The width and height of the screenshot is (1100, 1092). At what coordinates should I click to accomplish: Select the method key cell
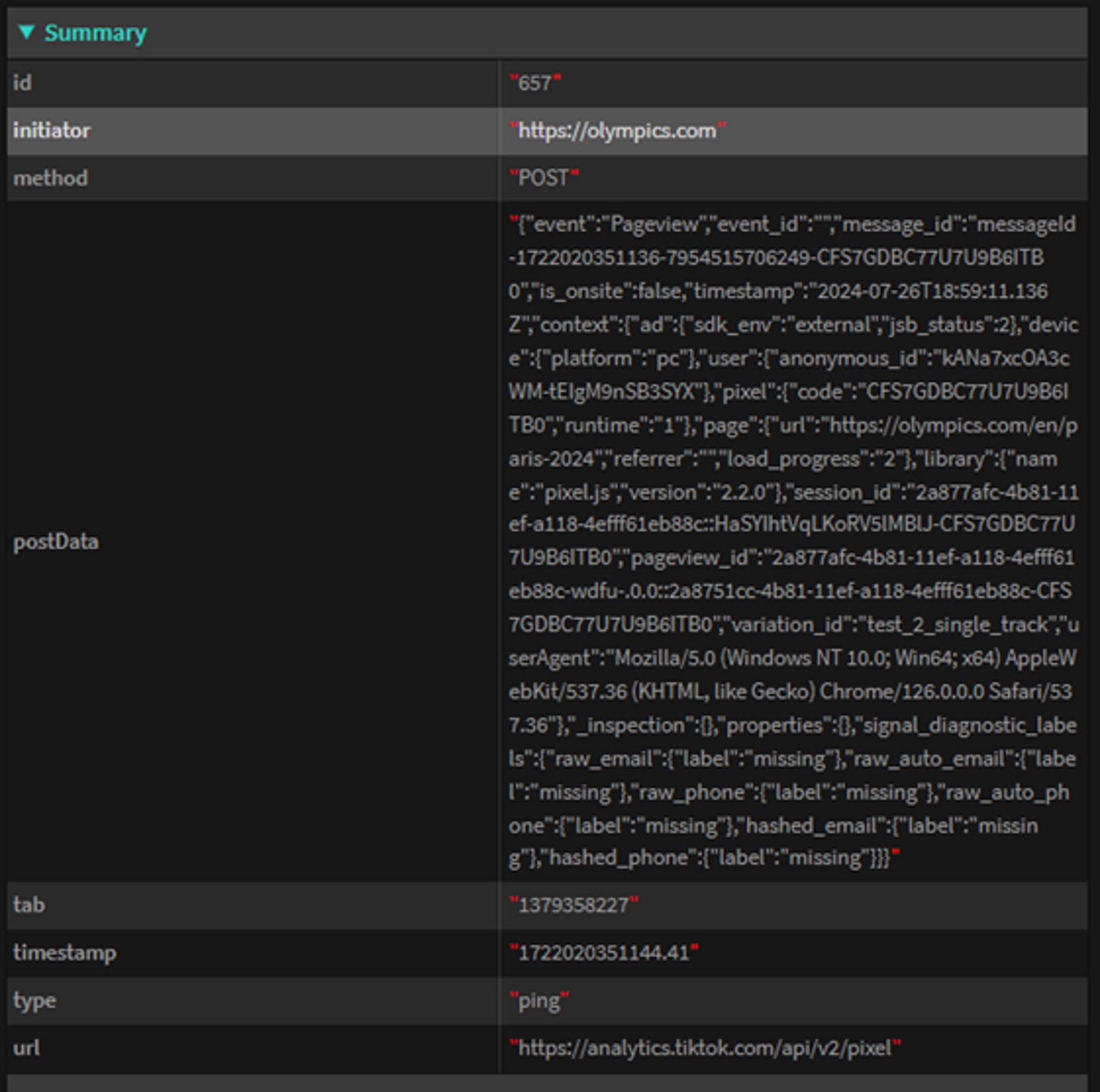pos(252,178)
